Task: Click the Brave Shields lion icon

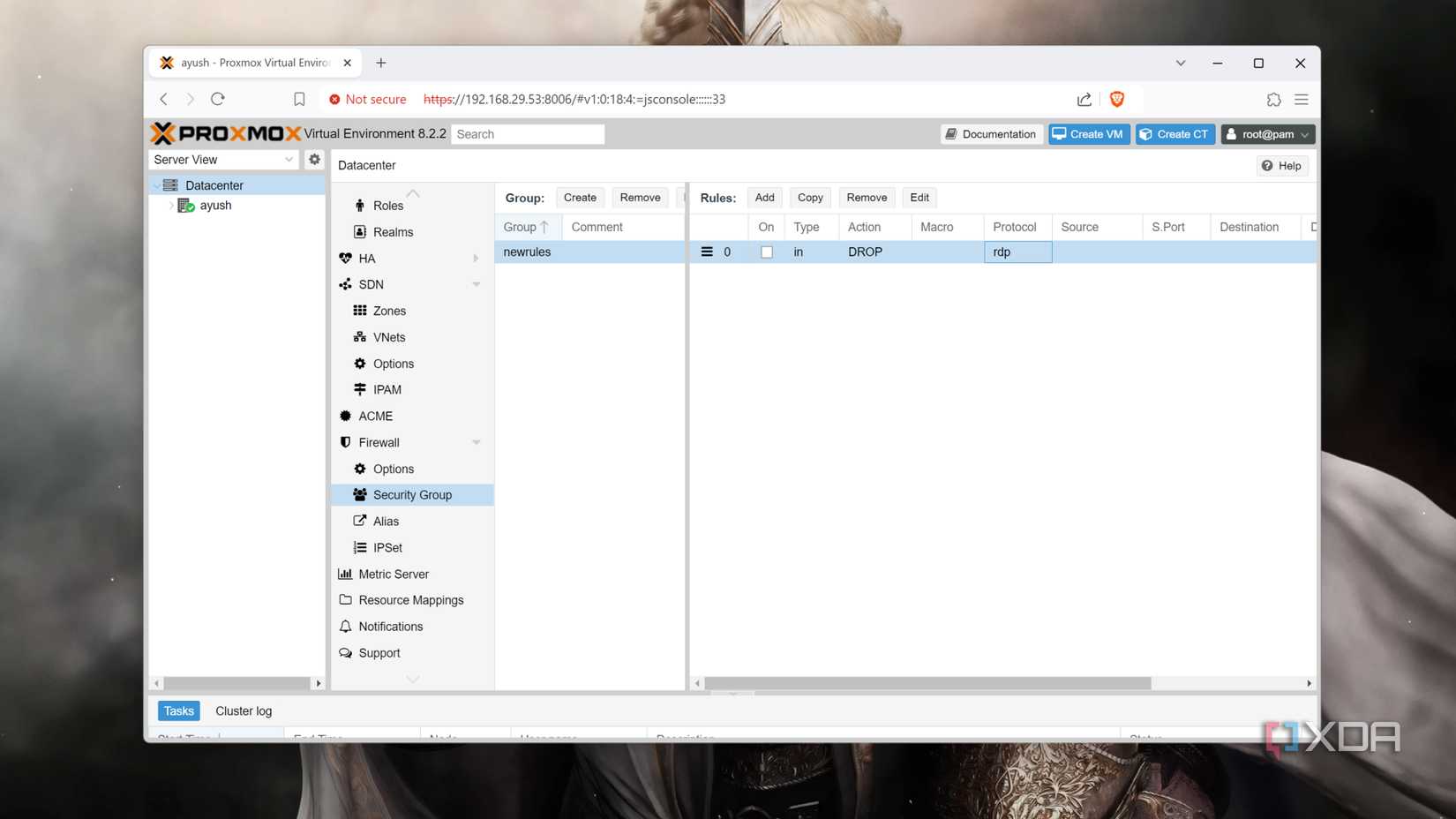Action: (1116, 99)
